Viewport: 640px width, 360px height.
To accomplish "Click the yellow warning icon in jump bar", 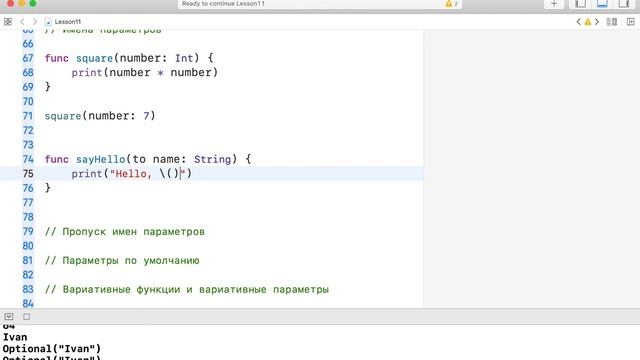I will 588,22.
